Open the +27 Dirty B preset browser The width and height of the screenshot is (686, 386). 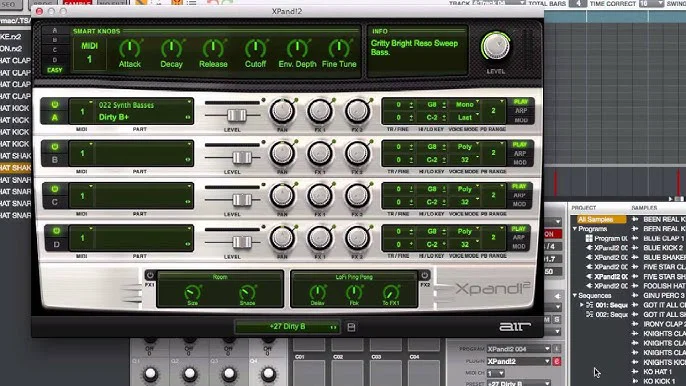click(287, 326)
